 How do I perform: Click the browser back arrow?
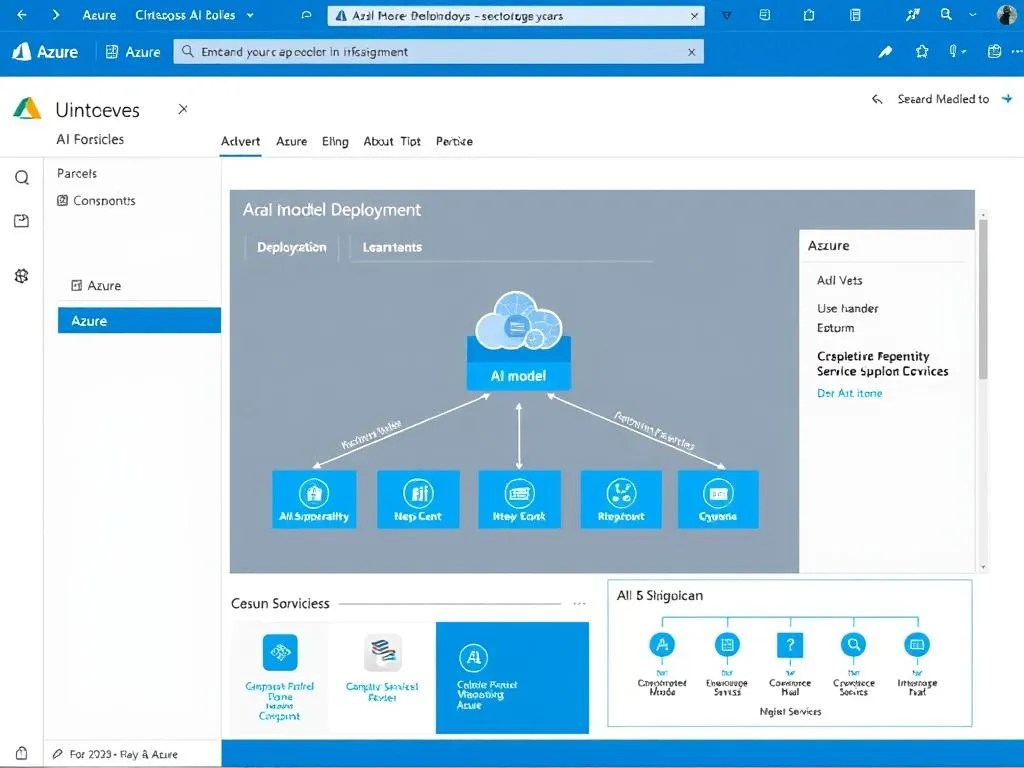click(22, 15)
